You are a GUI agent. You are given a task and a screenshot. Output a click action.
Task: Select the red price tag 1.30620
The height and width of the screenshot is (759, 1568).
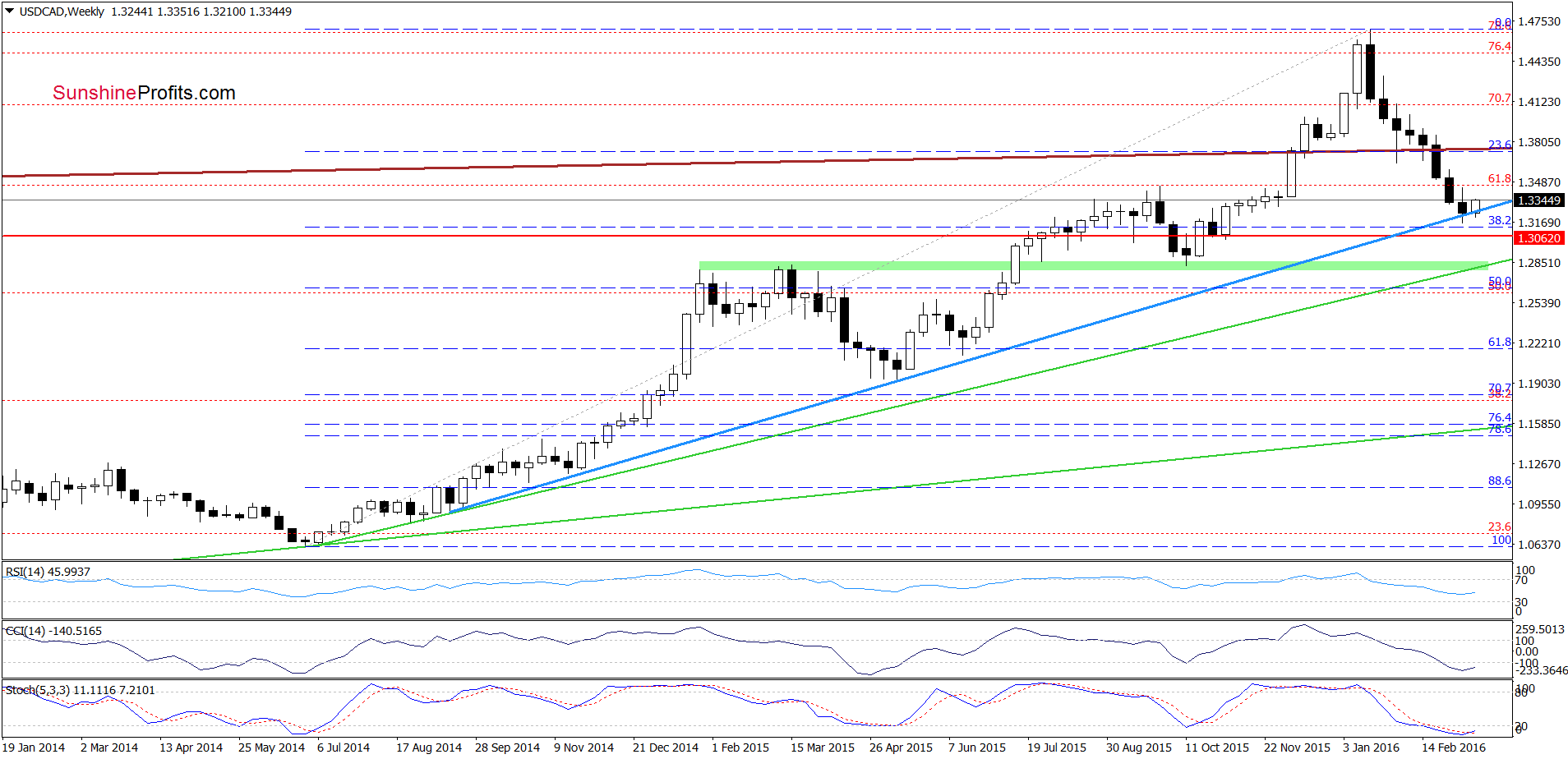(x=1538, y=238)
